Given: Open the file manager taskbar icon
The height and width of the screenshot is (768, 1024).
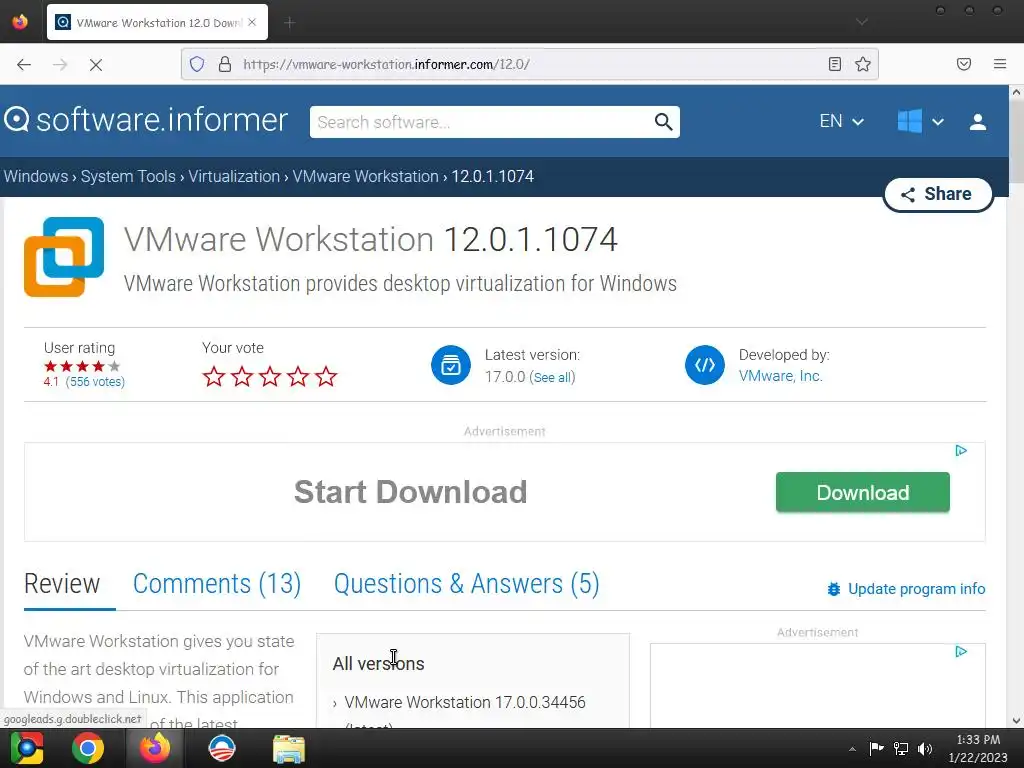Looking at the screenshot, I should tap(289, 748).
